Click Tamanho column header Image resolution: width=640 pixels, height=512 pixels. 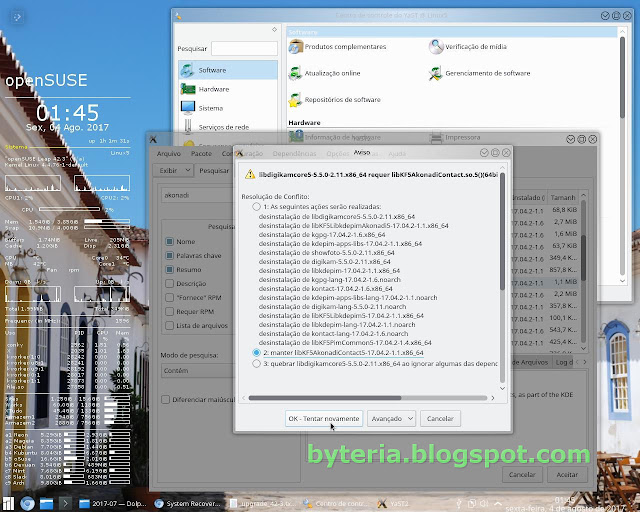tap(563, 197)
